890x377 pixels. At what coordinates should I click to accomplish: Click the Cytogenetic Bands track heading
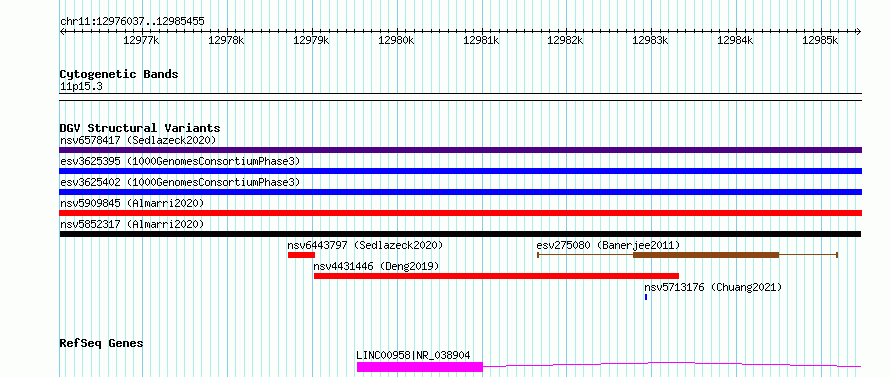[x=119, y=74]
